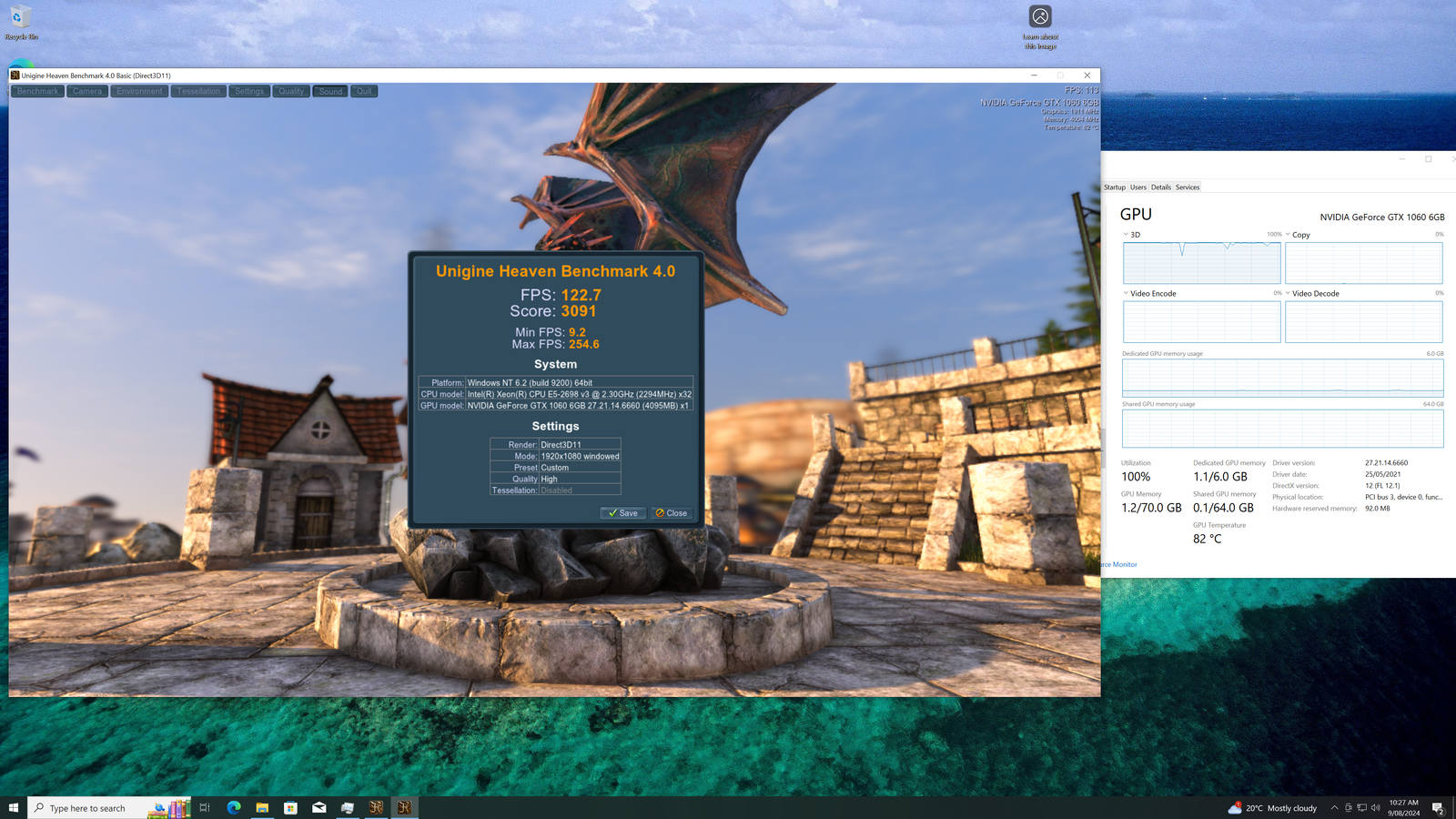Open the Settings menu in Heaven
The height and width of the screenshot is (819, 1456).
click(x=249, y=91)
